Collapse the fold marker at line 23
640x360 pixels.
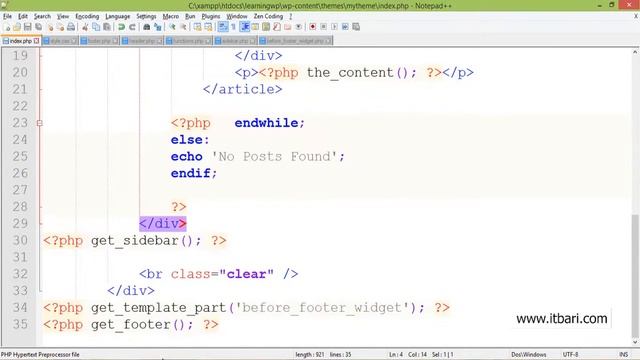click(x=40, y=123)
